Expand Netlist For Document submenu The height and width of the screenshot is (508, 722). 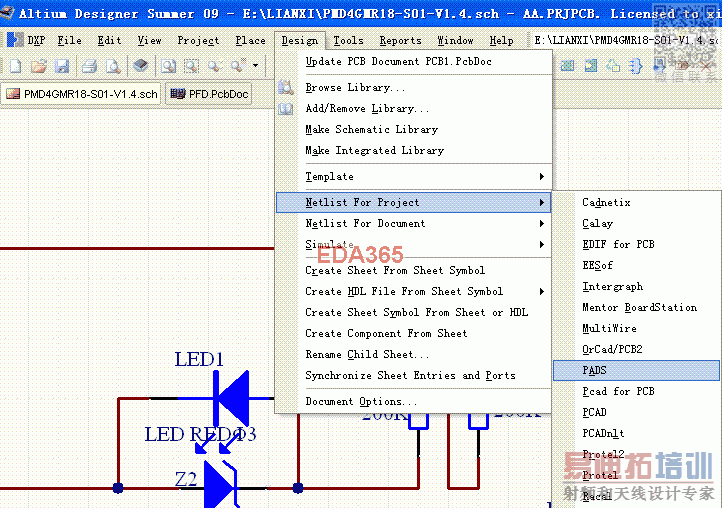click(413, 223)
